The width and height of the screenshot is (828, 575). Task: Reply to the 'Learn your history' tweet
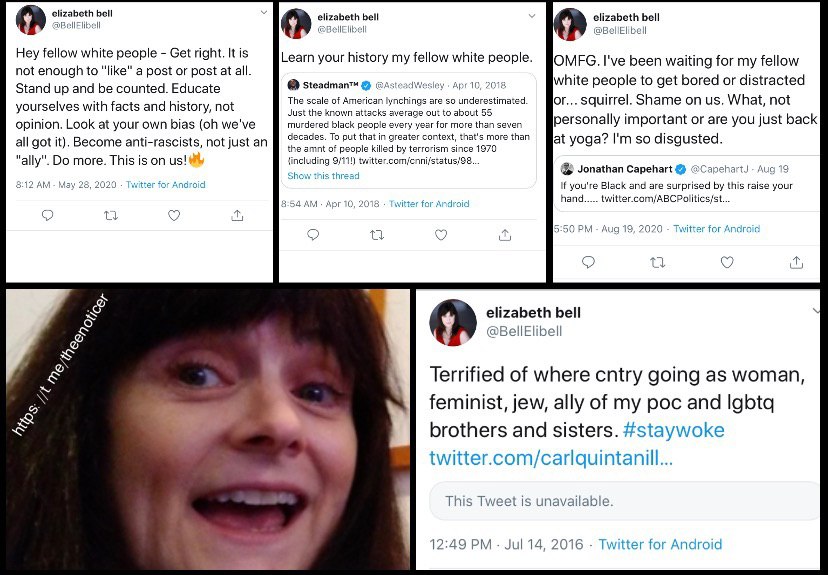pos(313,235)
